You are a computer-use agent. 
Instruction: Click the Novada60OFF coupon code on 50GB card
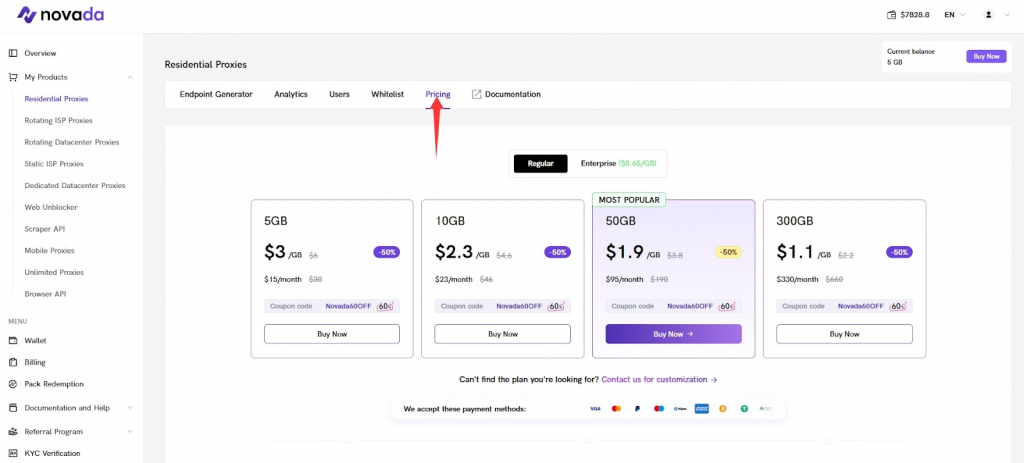click(690, 306)
